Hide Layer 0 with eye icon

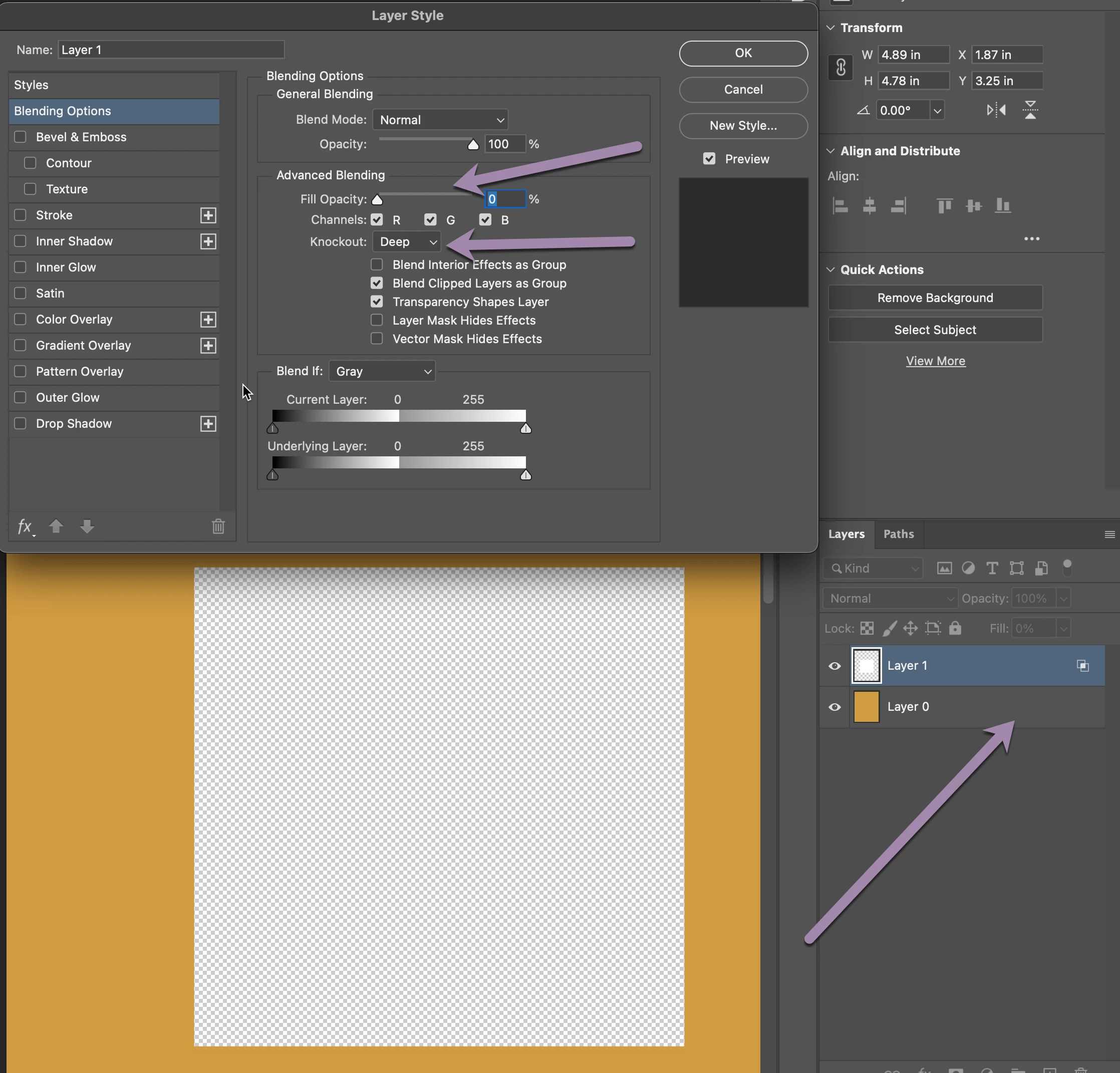[x=834, y=707]
